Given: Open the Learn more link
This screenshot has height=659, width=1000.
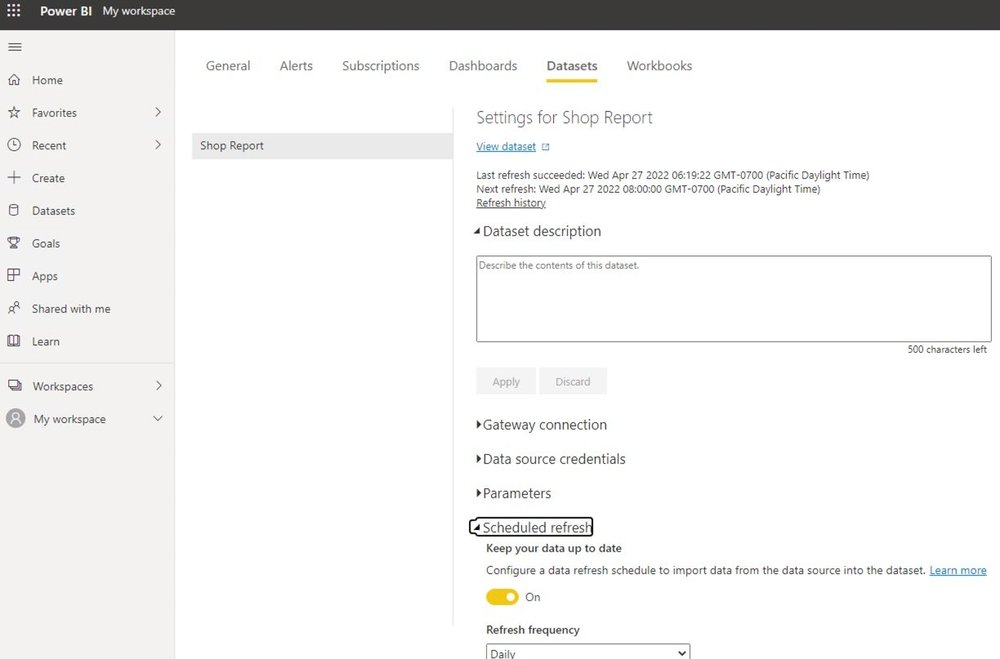Looking at the screenshot, I should (x=957, y=570).
